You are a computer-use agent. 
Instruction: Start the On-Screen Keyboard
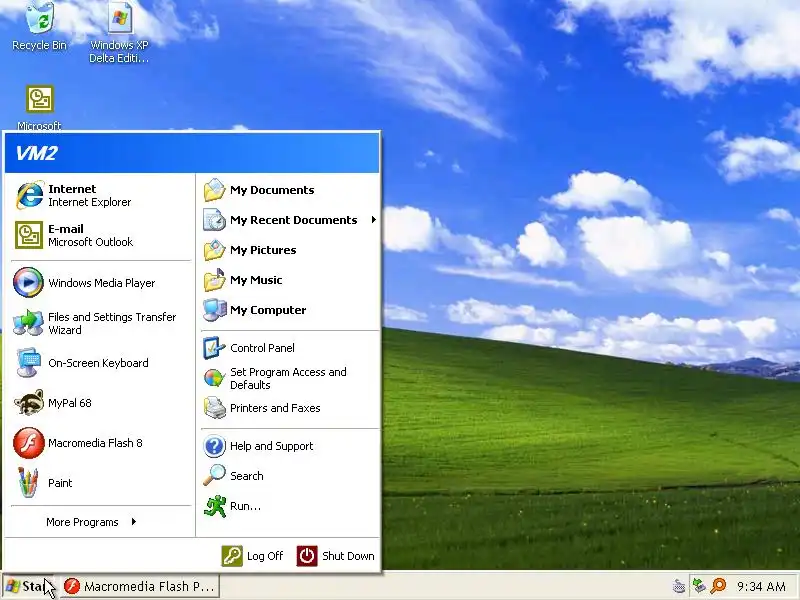[x=100, y=363]
